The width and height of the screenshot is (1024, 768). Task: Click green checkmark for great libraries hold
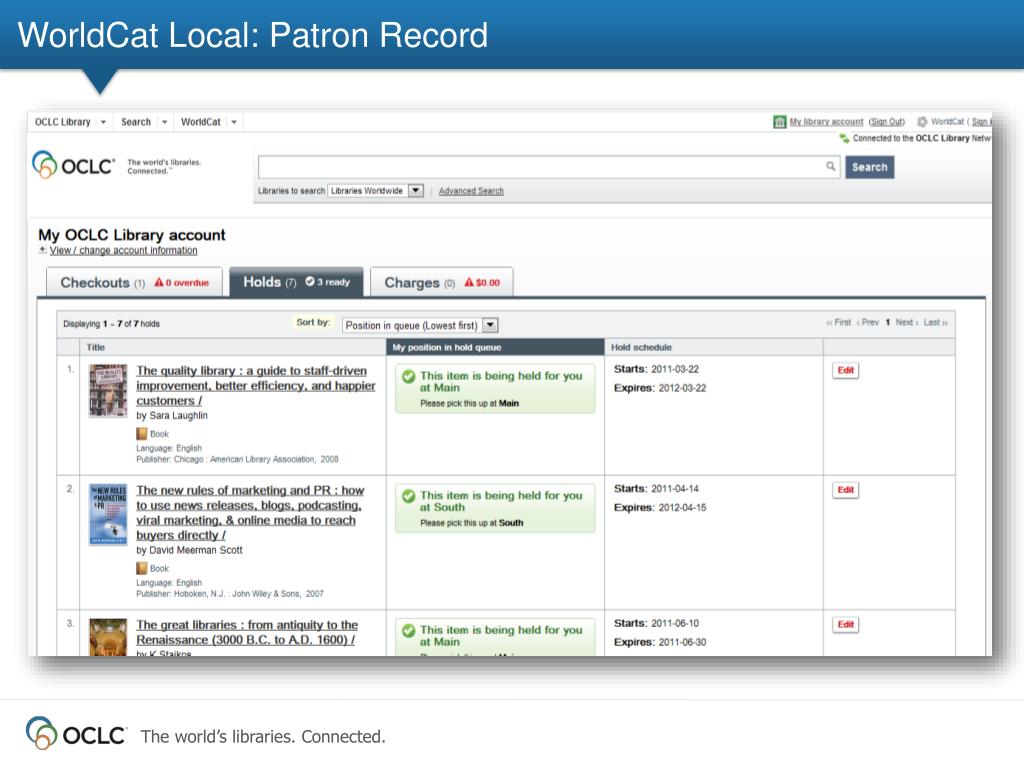pyautogui.click(x=409, y=630)
